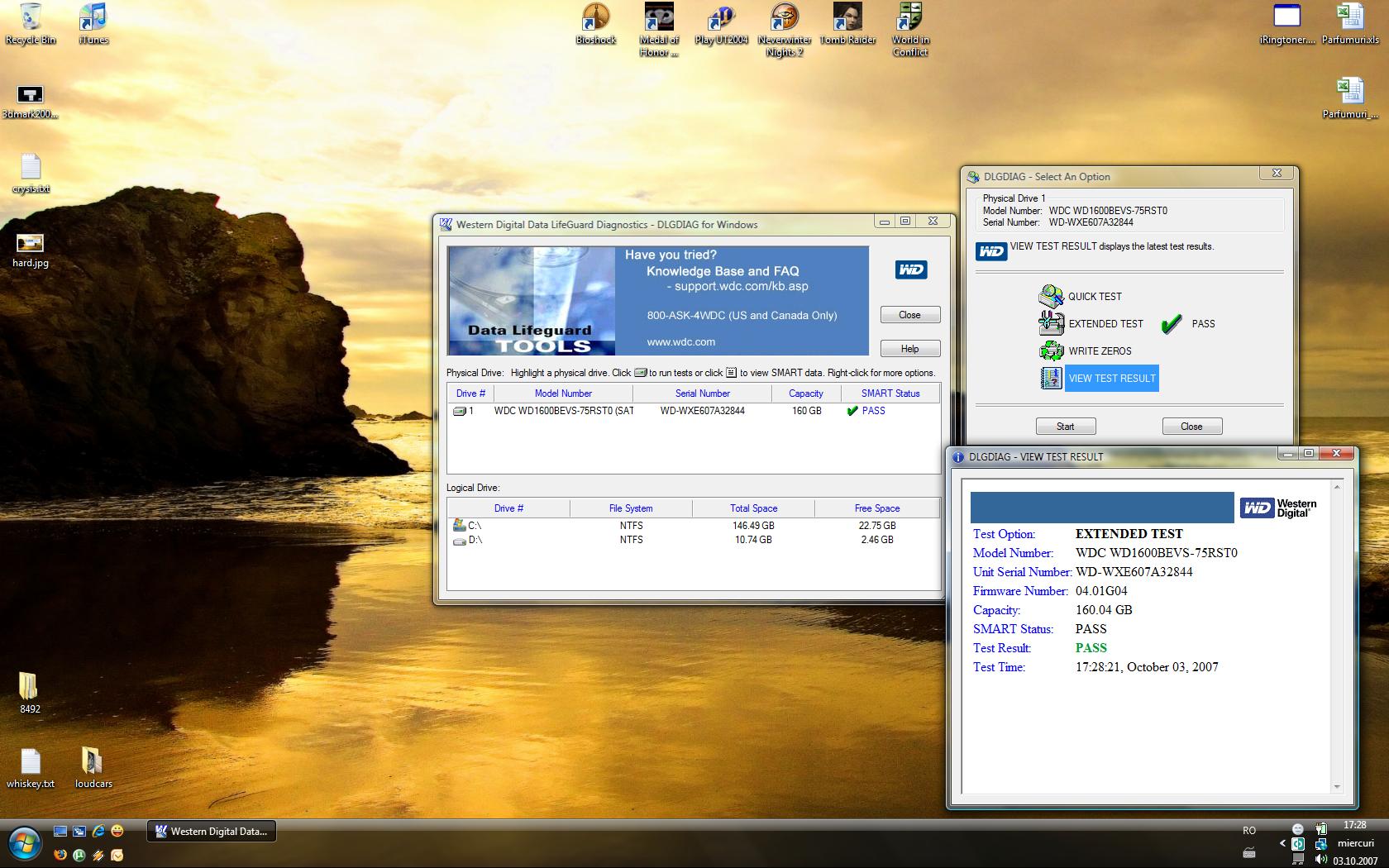This screenshot has height=868, width=1389.
Task: Open crysis.txt on the desktop
Action: pos(31,173)
